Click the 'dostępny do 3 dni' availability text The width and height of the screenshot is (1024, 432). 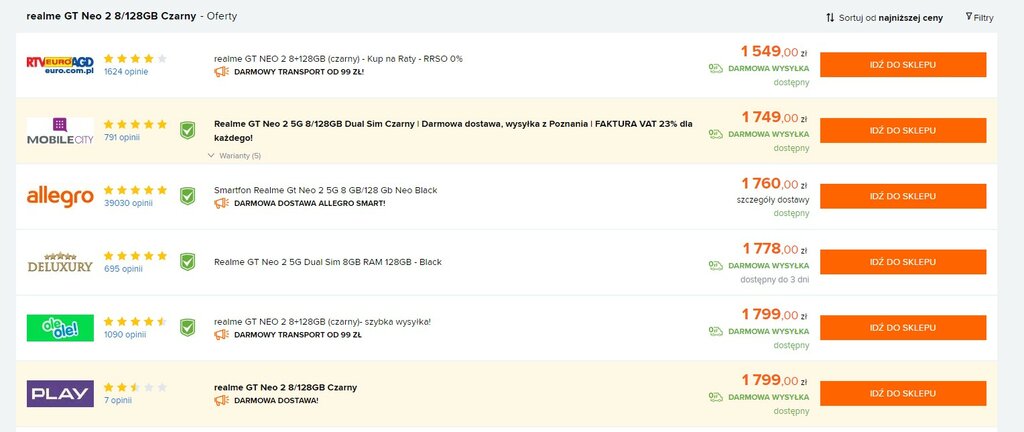775,279
